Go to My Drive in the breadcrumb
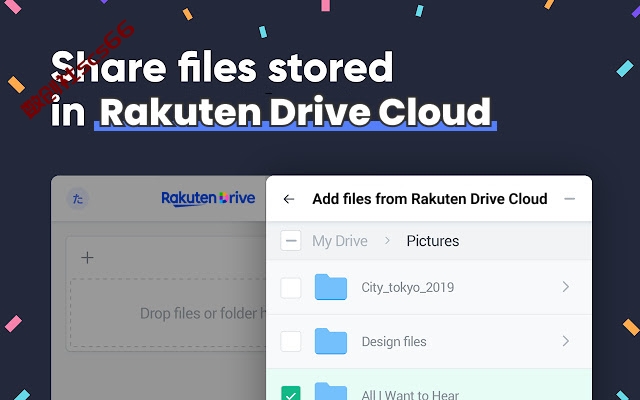 coord(340,241)
